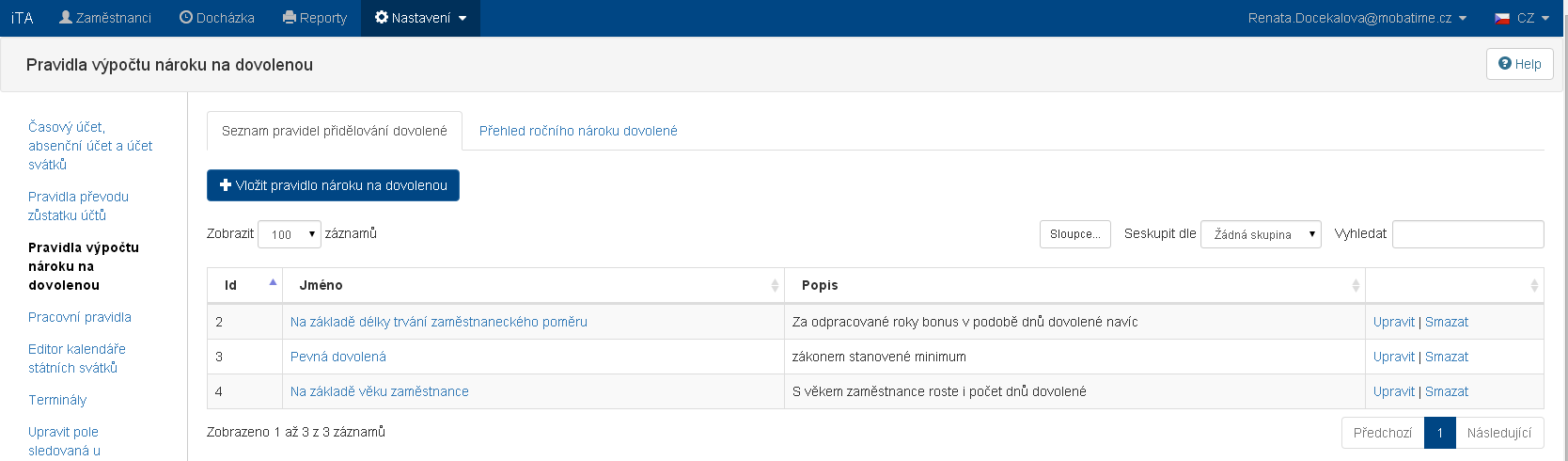Open the Zaměstnanci menu with person icon

104,18
